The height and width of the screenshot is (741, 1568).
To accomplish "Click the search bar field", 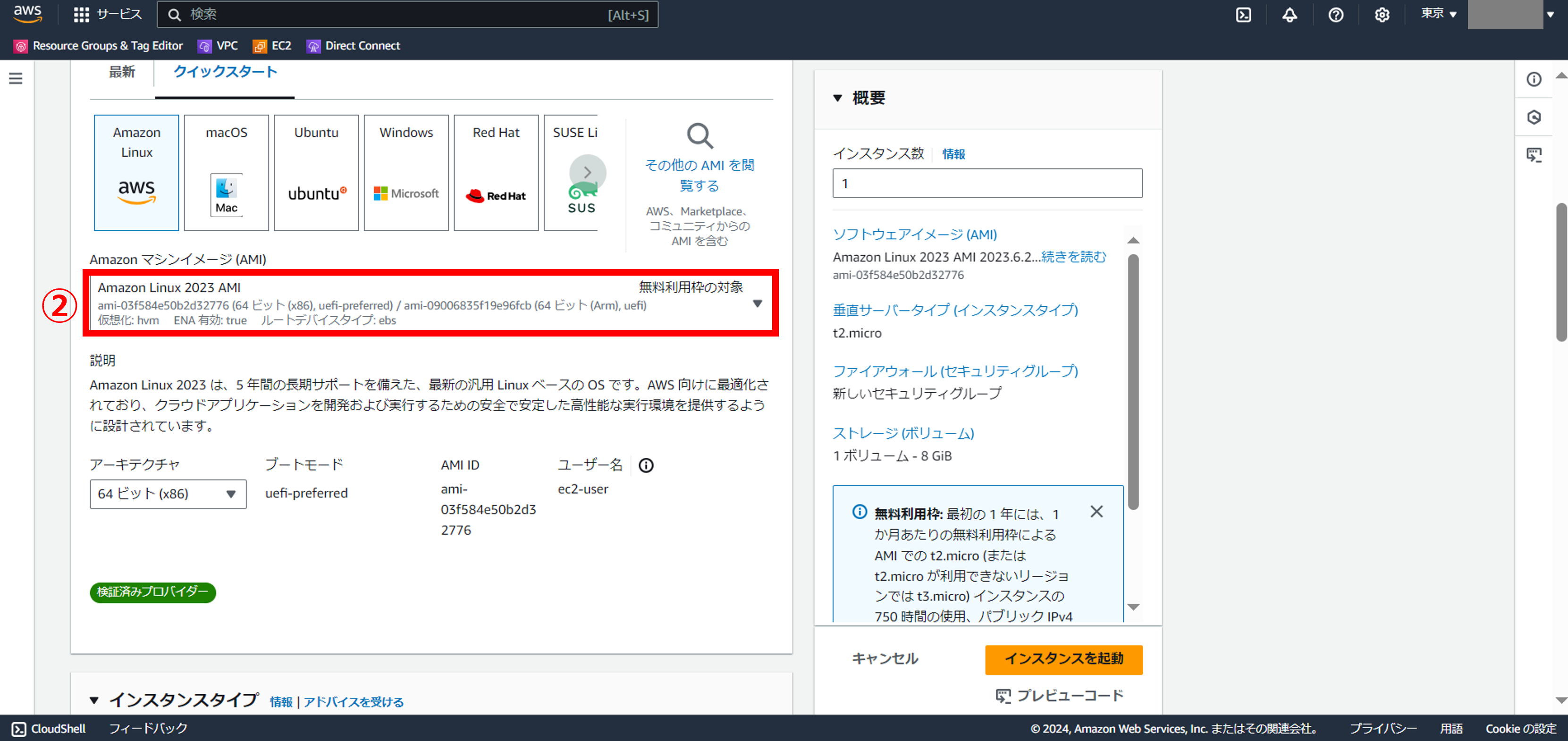I will coord(407,15).
